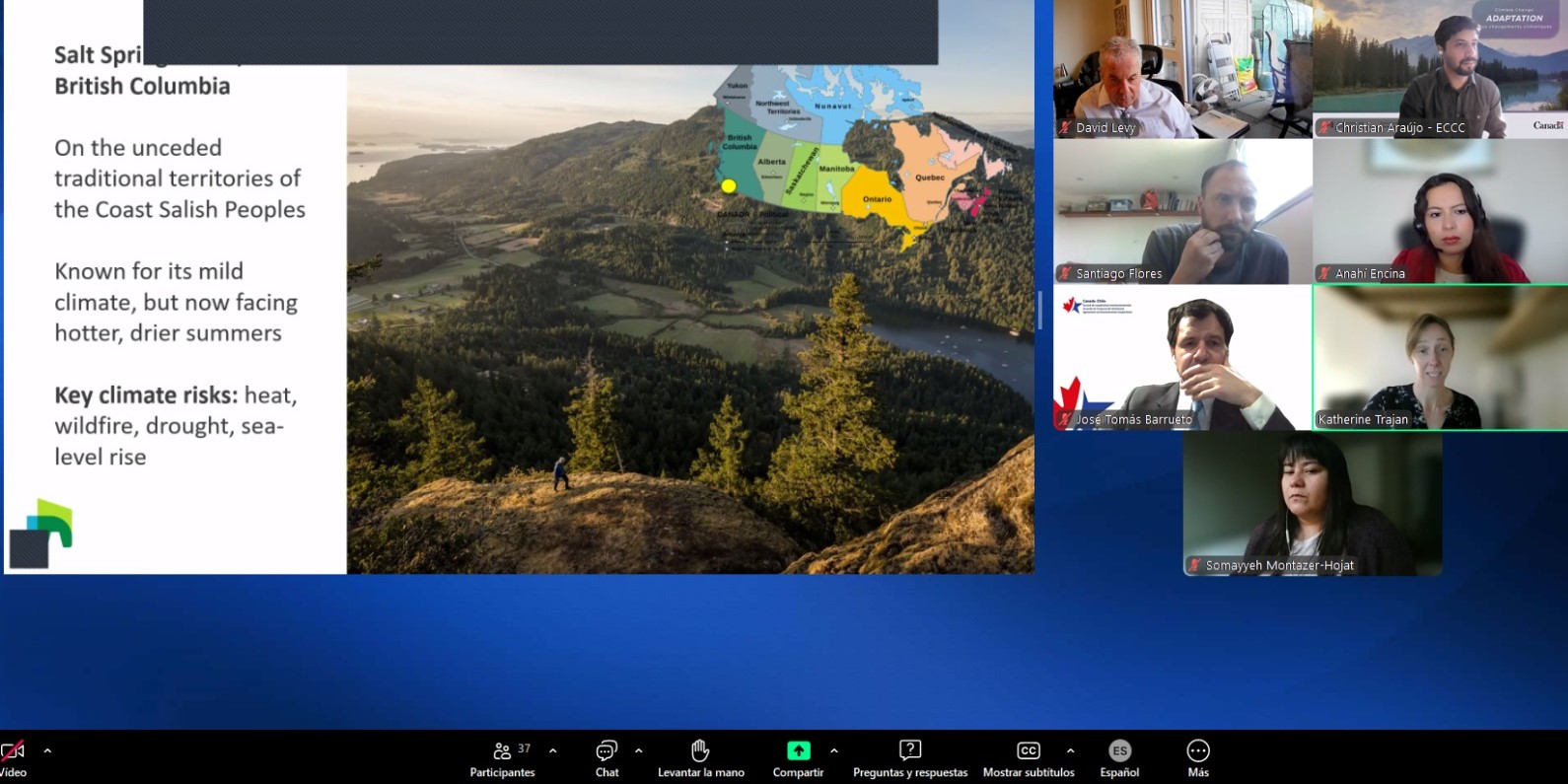
Task: Click Somayyeh Montazer-Hojat's video tile
Action: 1313,504
